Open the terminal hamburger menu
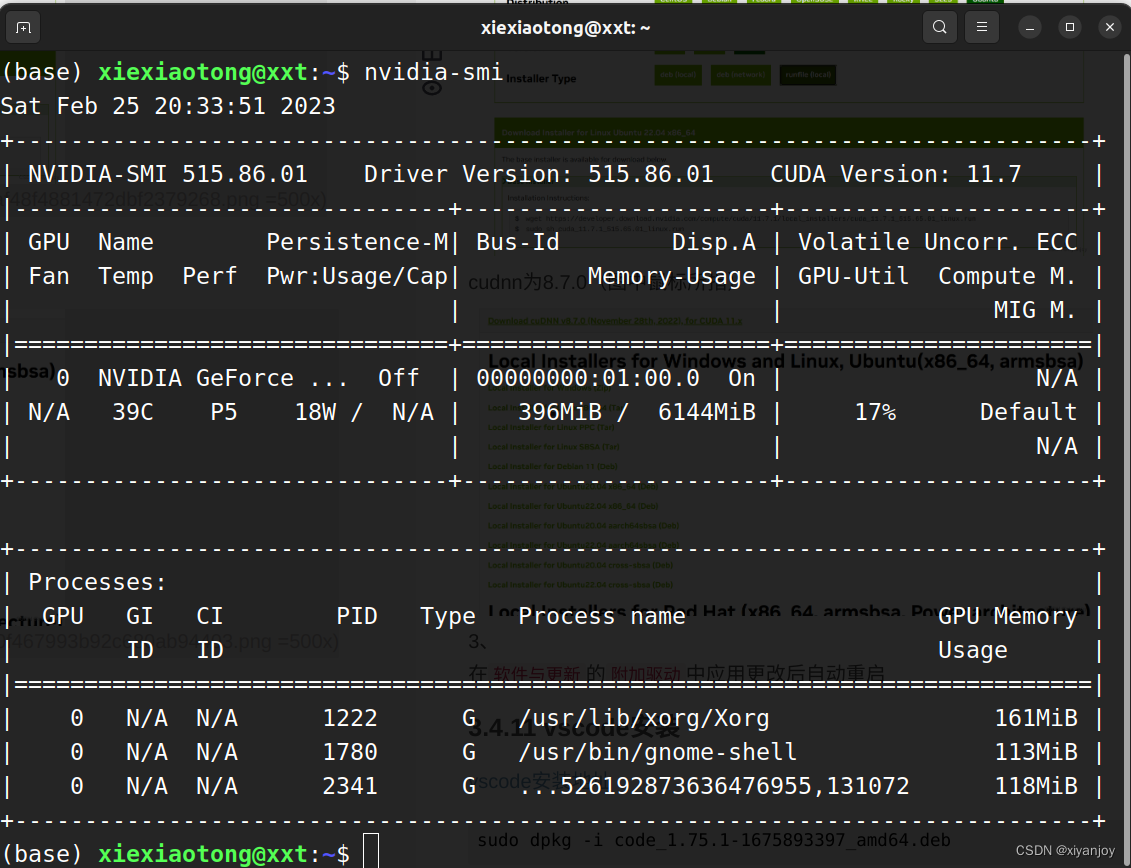 (982, 27)
